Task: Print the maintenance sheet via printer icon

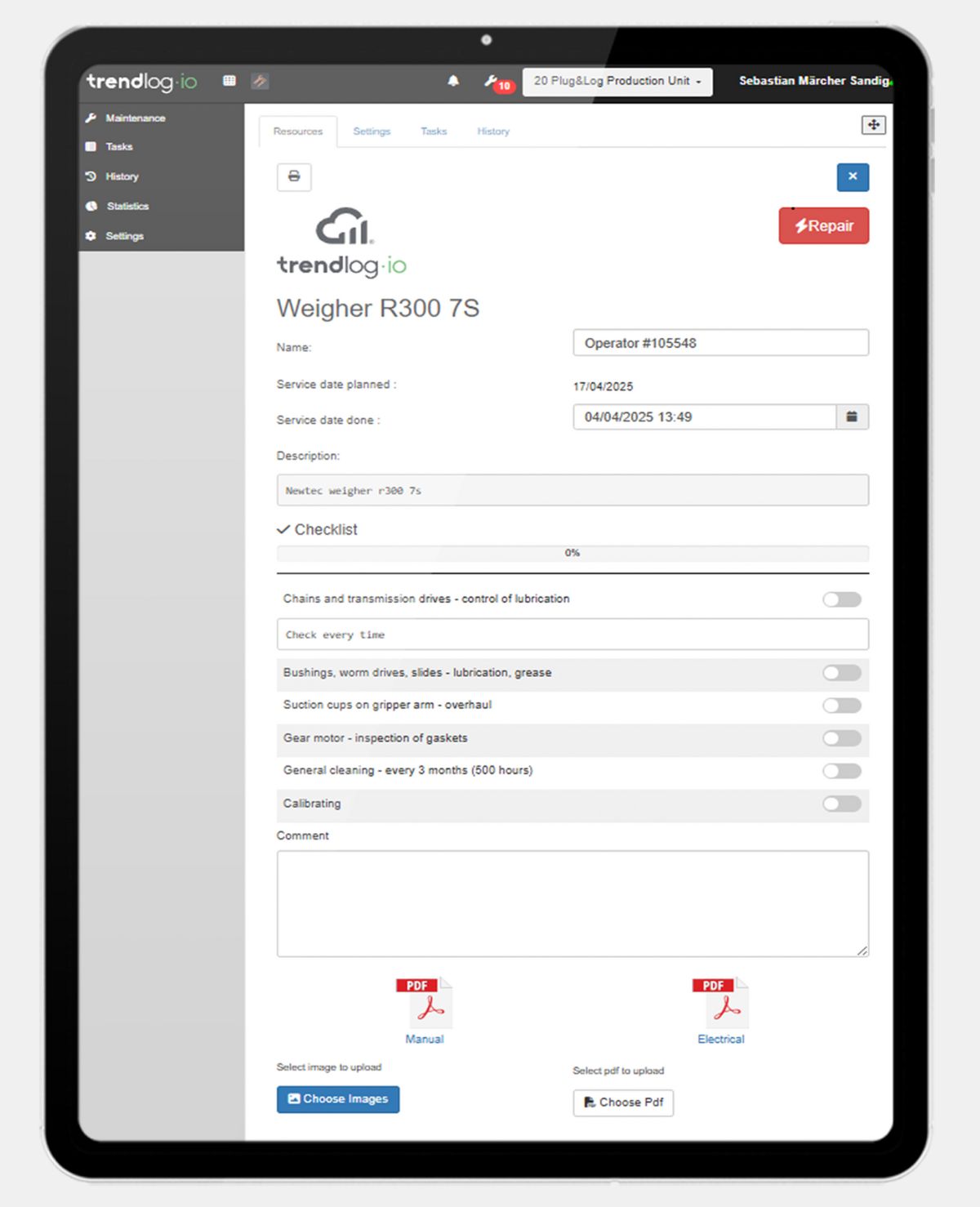Action: point(294,176)
